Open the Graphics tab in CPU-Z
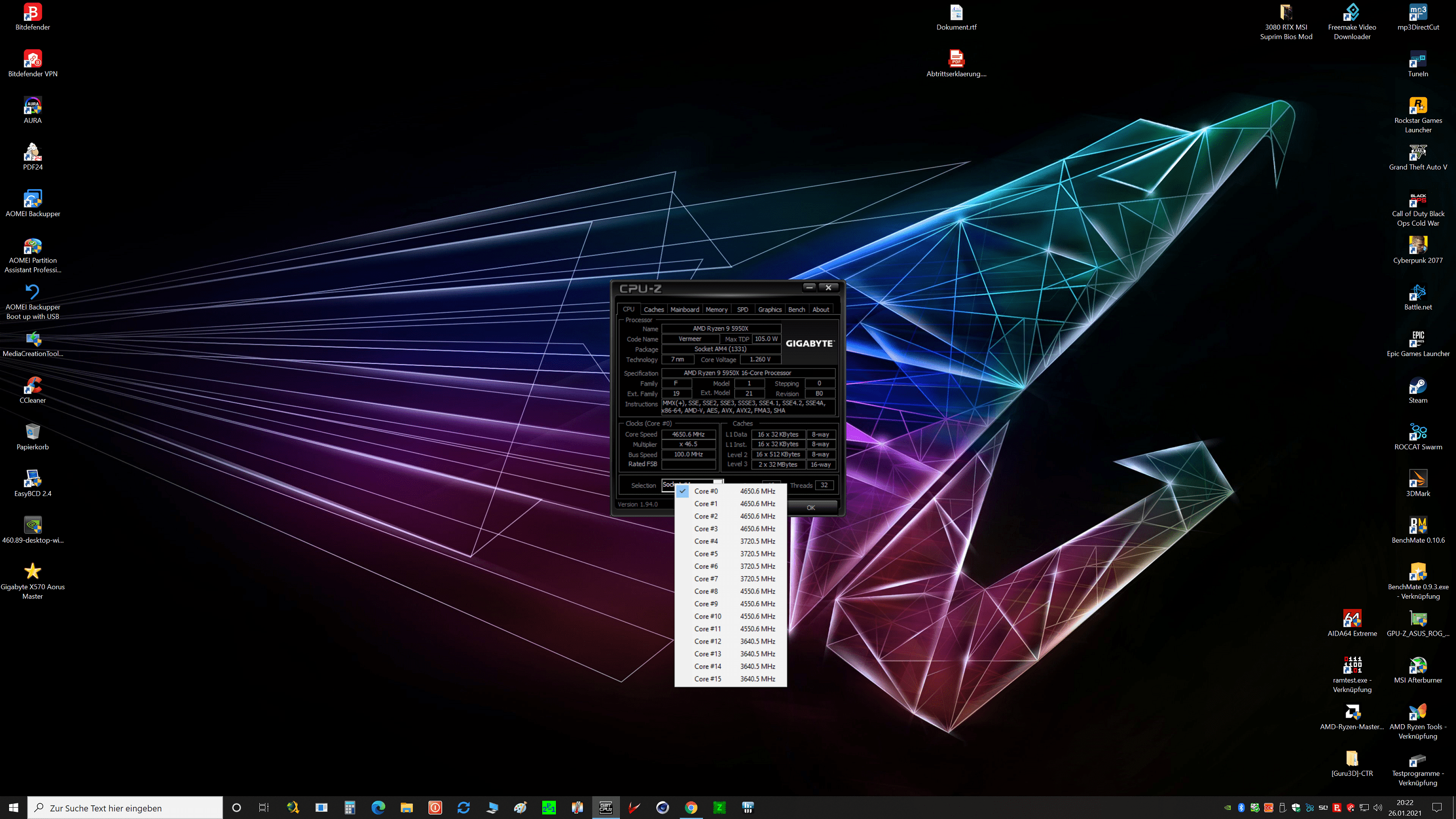The image size is (1456, 819). pos(770,309)
